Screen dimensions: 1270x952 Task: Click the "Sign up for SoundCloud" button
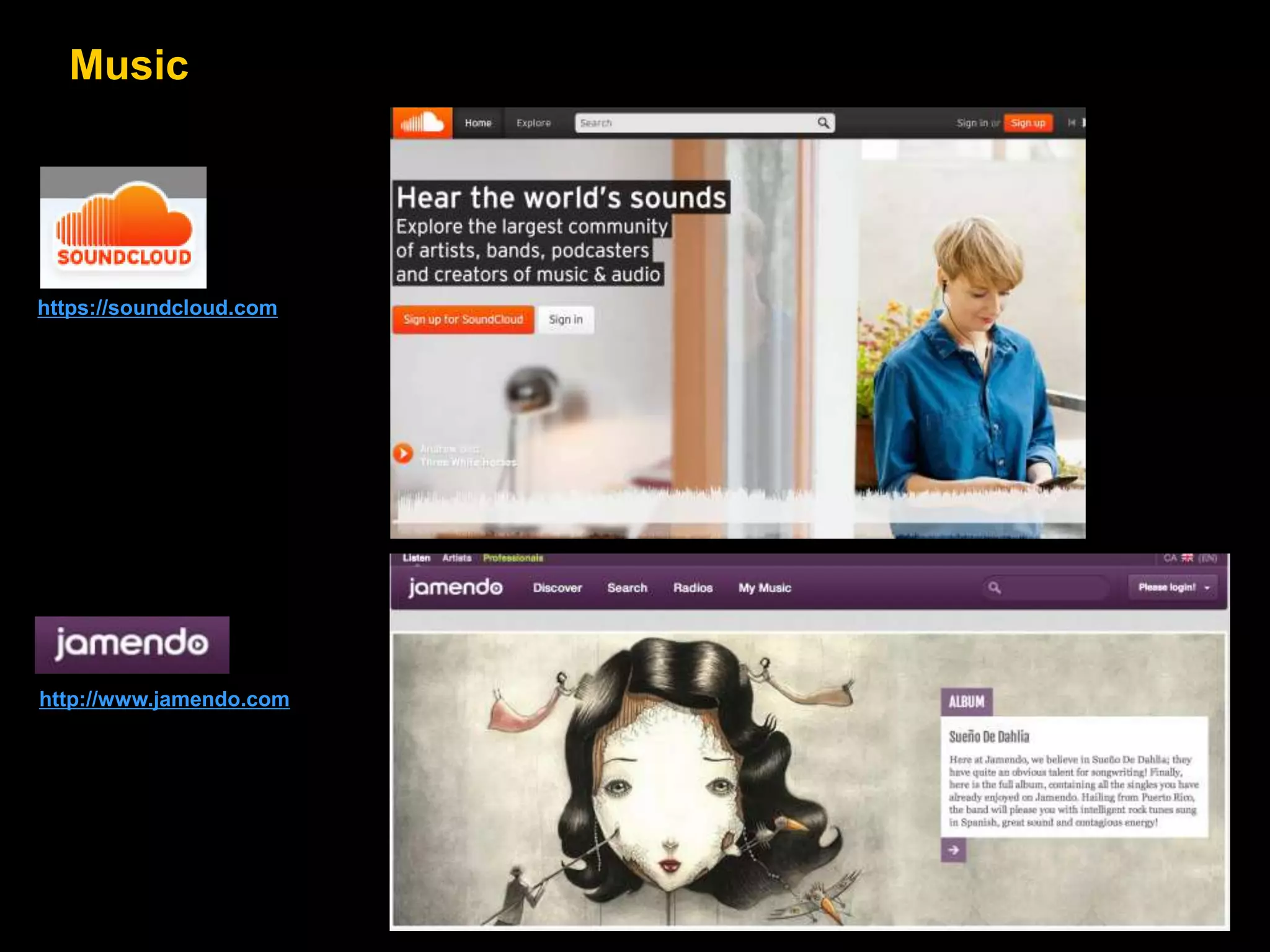point(463,319)
